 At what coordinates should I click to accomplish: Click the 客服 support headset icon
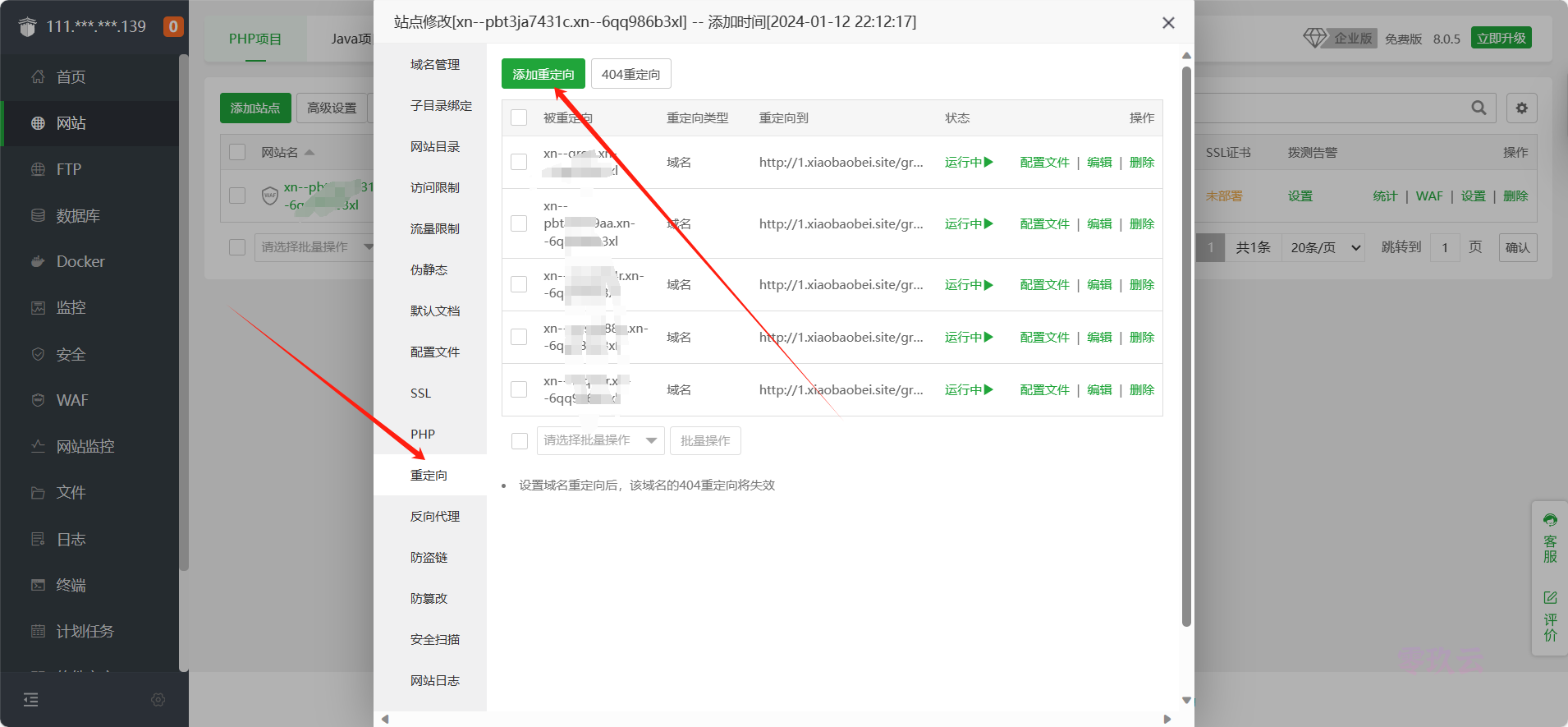[1550, 519]
